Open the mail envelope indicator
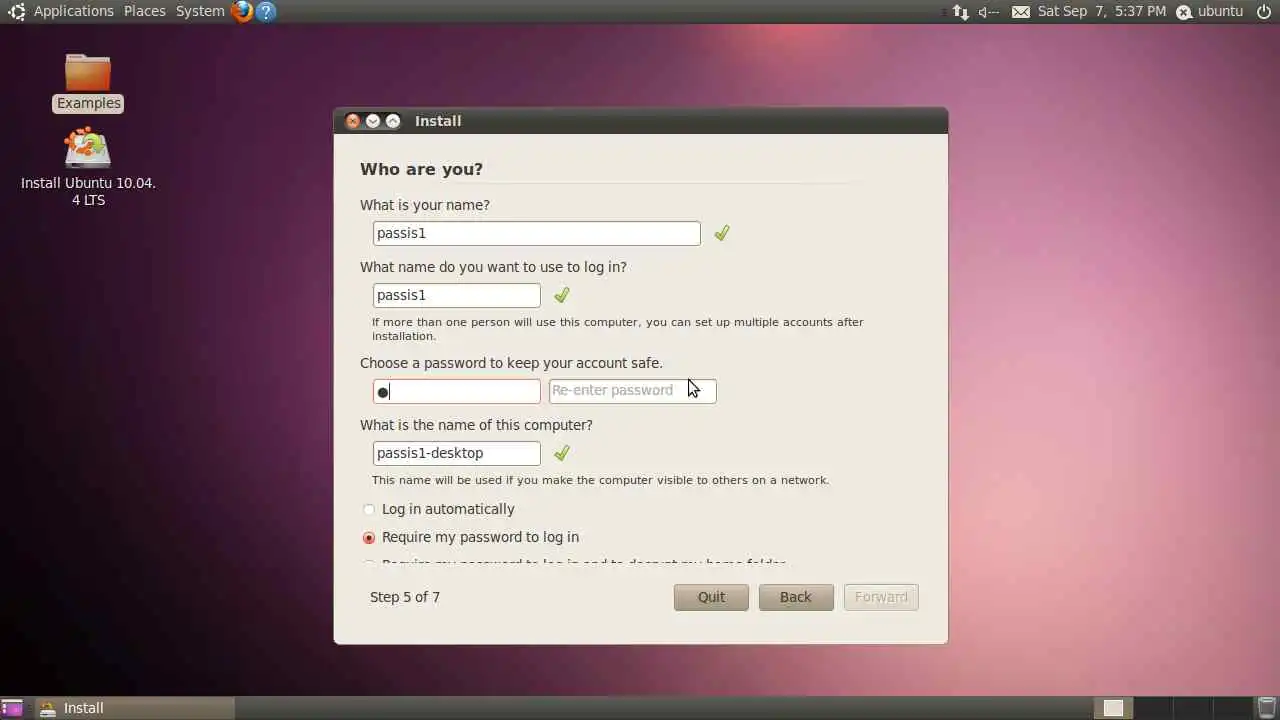Viewport: 1280px width, 720px height. 1020,12
